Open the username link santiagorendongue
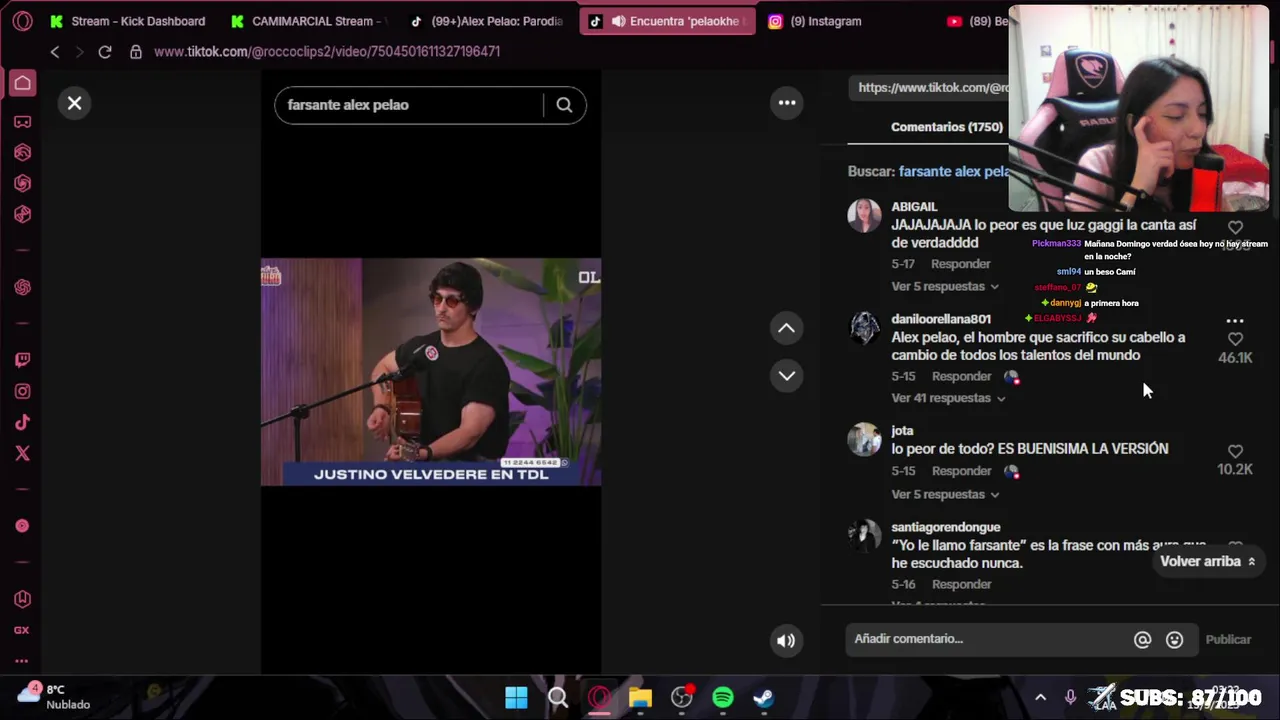The image size is (1280, 720). pyautogui.click(x=946, y=527)
